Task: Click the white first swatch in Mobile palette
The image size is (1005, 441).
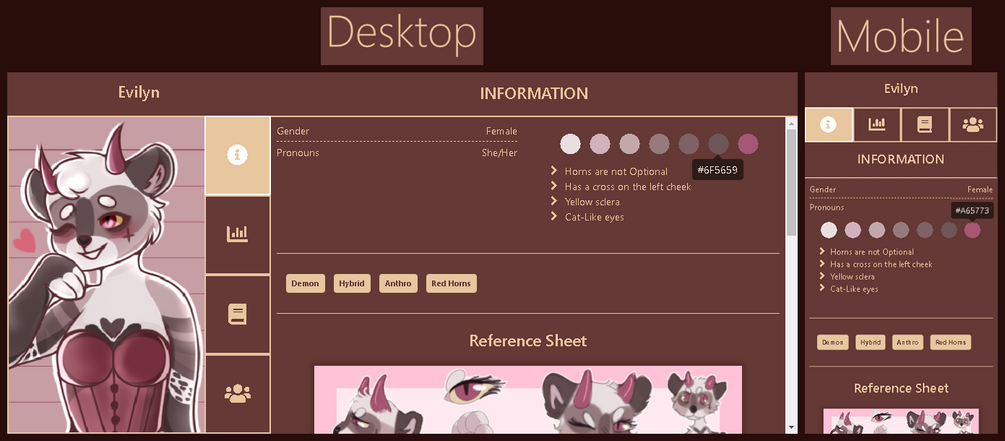Action: point(829,230)
